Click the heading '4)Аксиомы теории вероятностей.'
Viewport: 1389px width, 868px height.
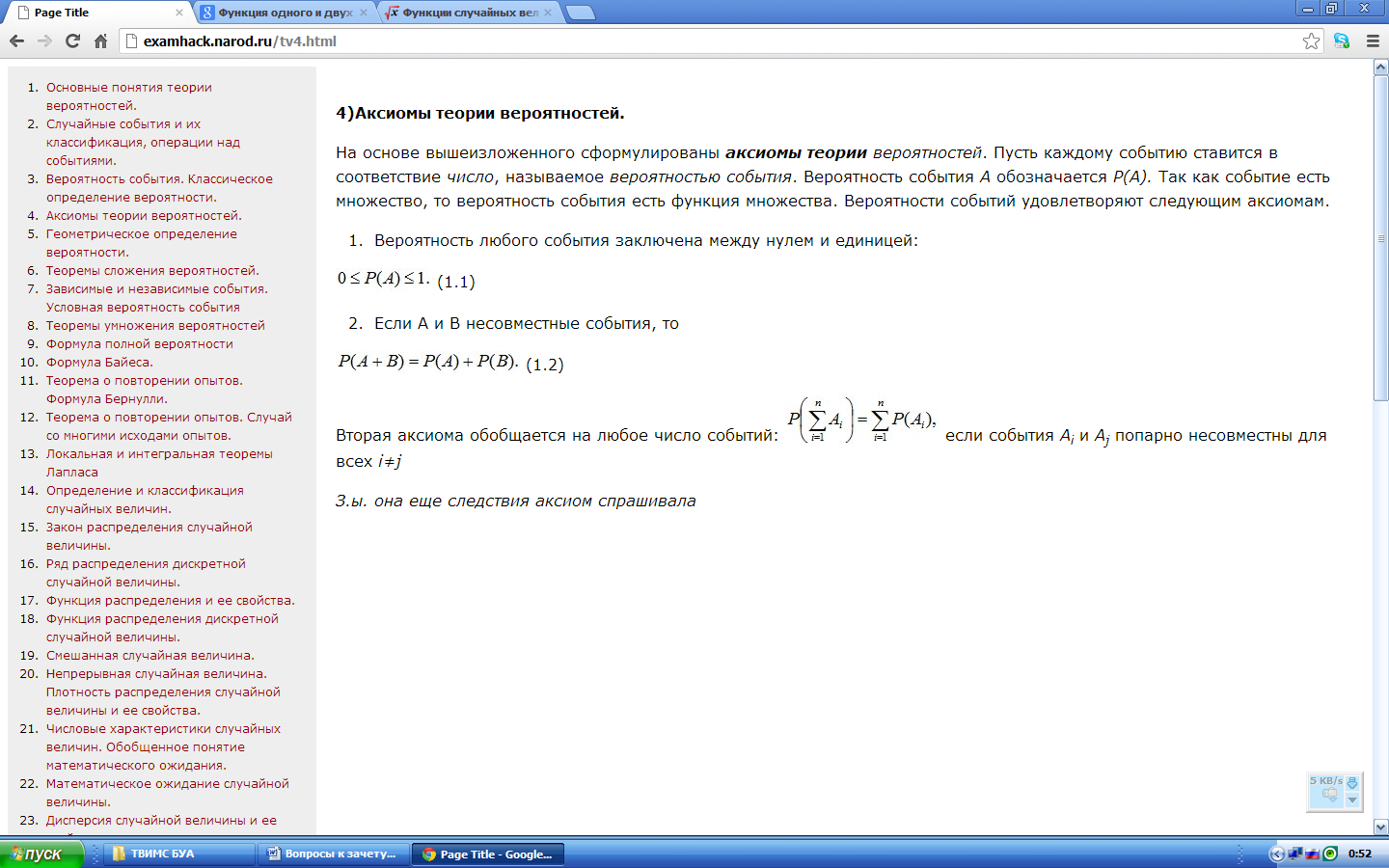point(480,113)
